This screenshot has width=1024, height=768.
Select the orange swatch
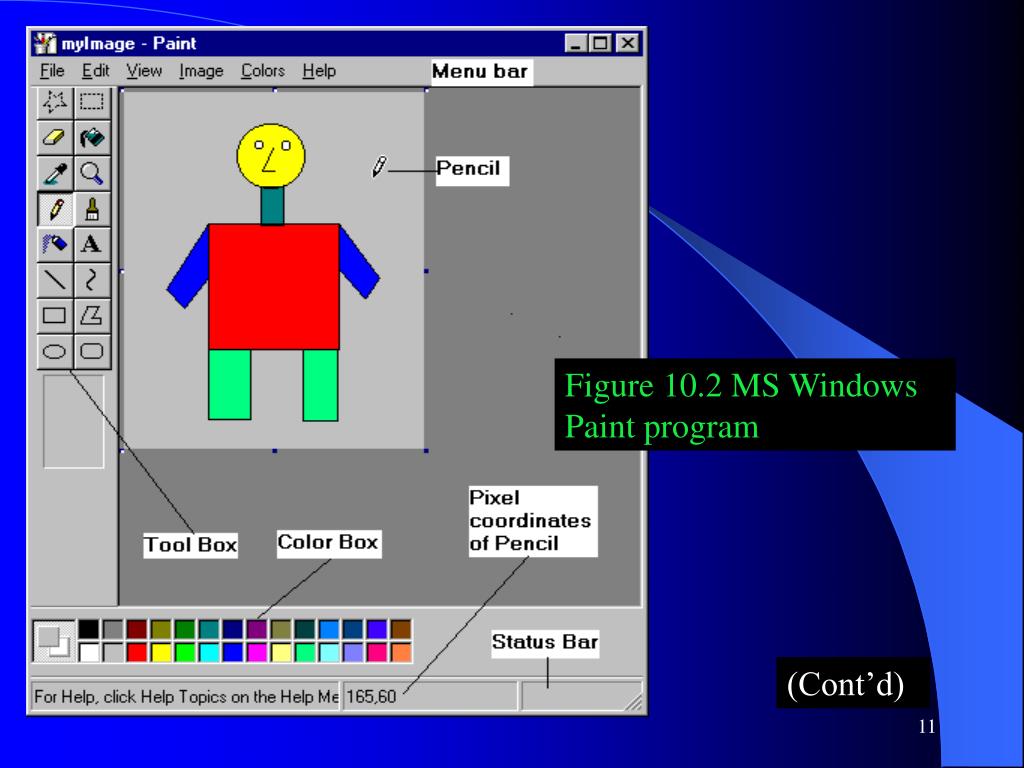401,652
